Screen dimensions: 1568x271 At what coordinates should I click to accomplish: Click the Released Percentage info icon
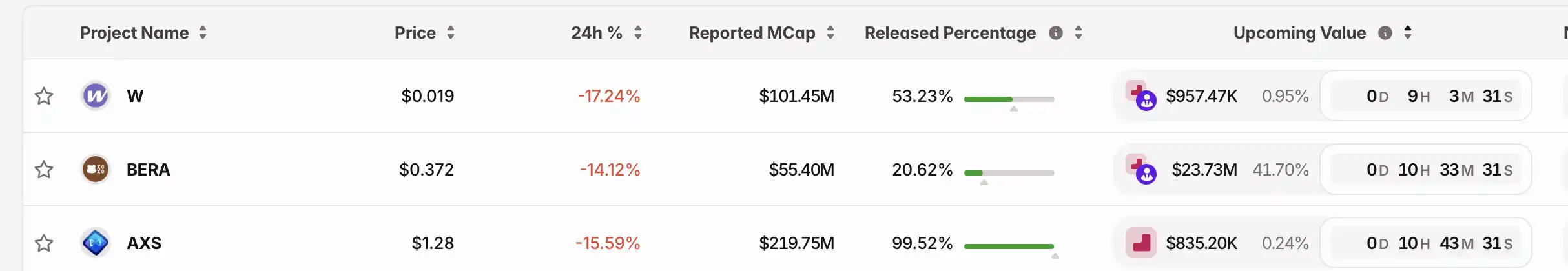(1056, 33)
